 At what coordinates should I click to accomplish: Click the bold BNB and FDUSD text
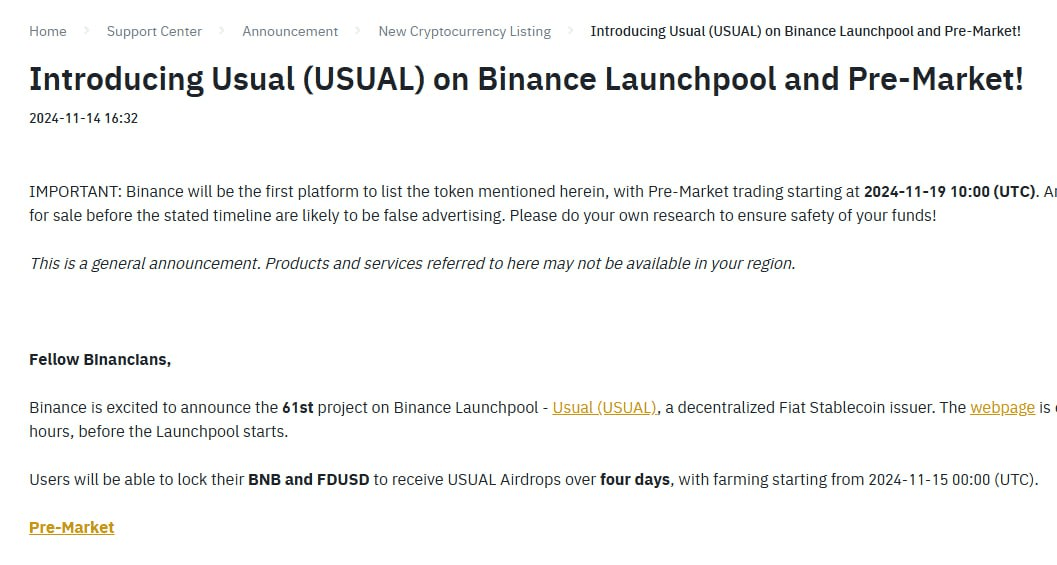(x=309, y=479)
